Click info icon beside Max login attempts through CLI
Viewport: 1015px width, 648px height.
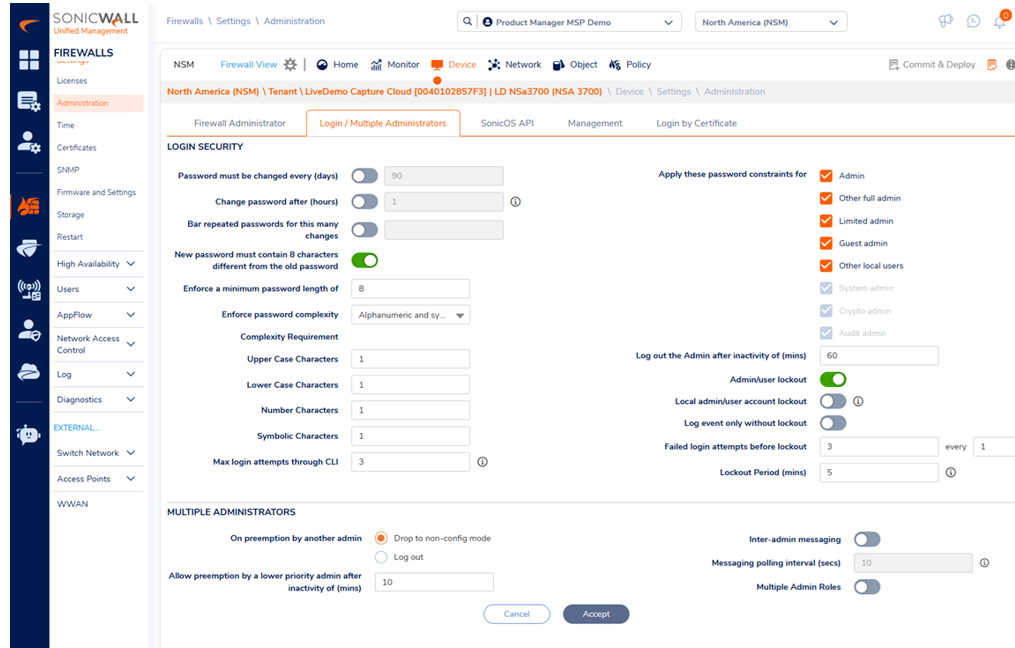[482, 462]
